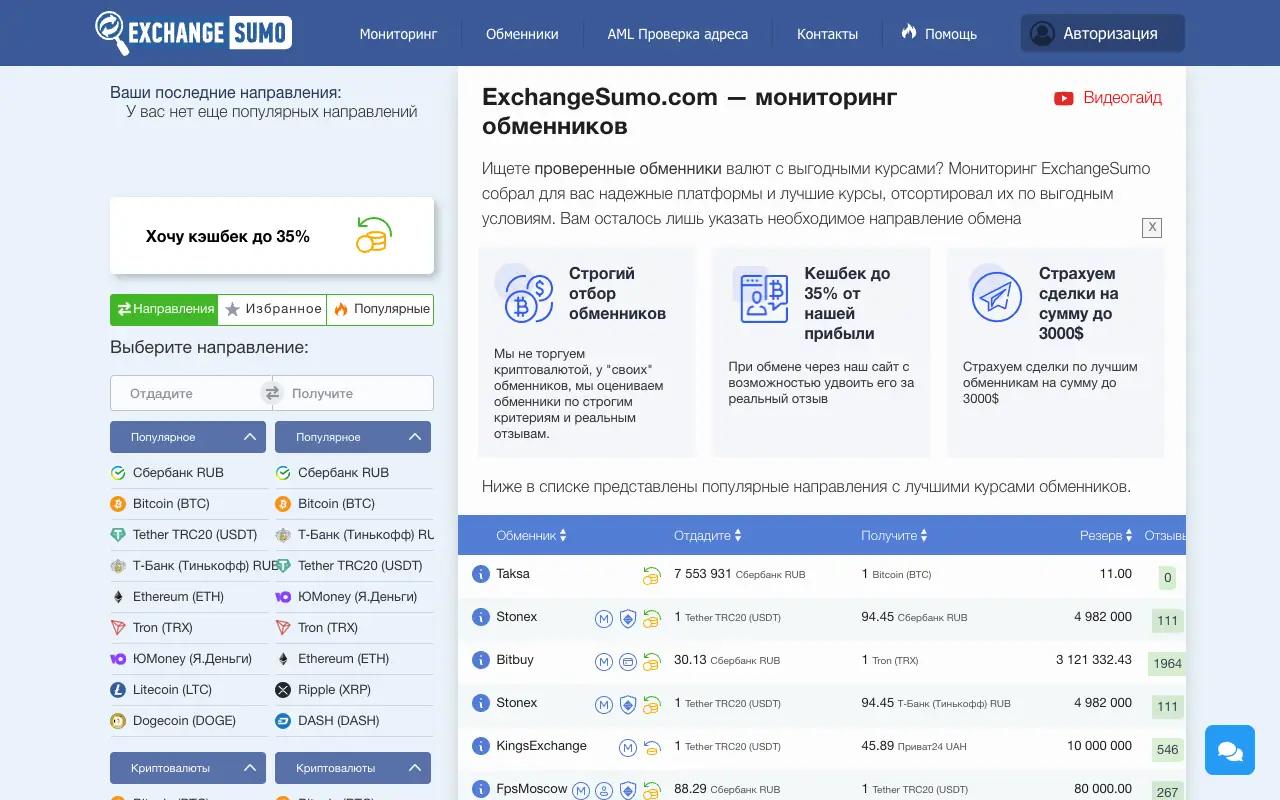The image size is (1280, 800).
Task: Open info icon for Bitbuy exchanger
Action: (481, 660)
